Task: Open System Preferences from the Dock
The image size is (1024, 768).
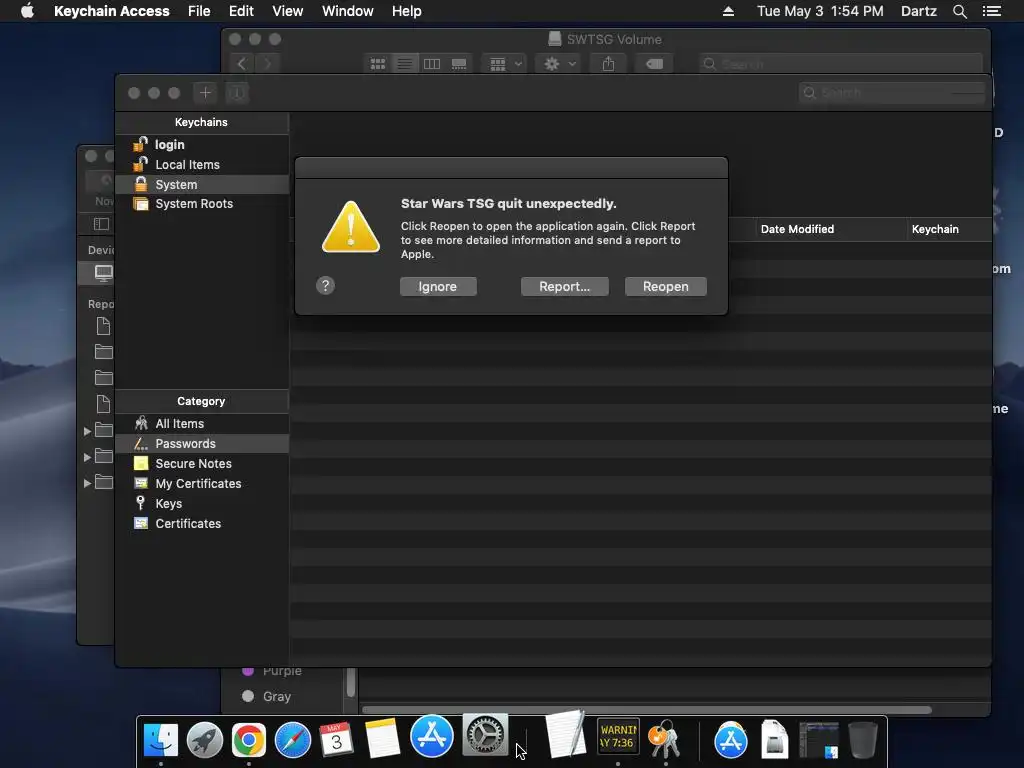Action: [x=485, y=735]
